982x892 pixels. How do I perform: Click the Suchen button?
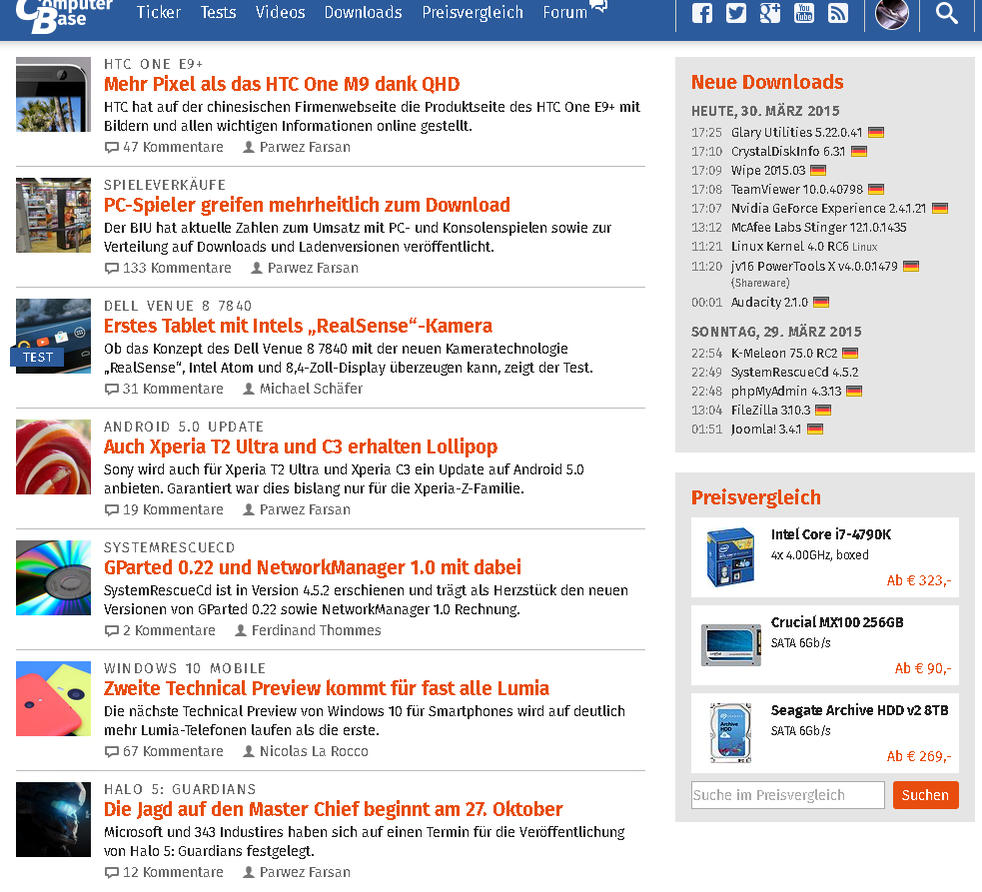point(926,795)
